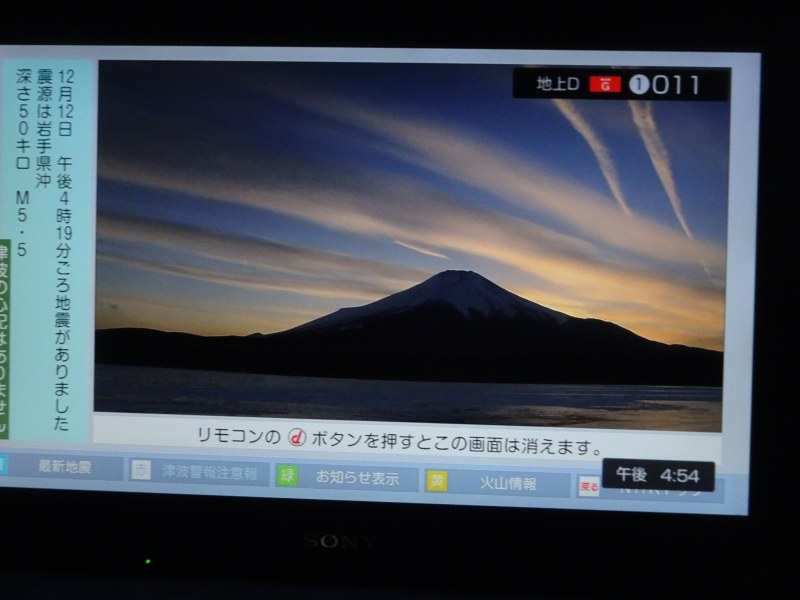This screenshot has height=600, width=800.
Task: Open 津波警報注意報 tsunami warning button
Action: point(199,472)
